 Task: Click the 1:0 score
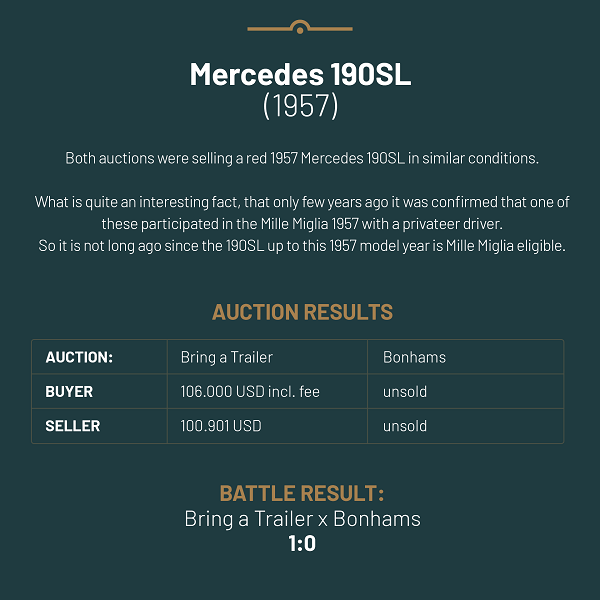(302, 543)
